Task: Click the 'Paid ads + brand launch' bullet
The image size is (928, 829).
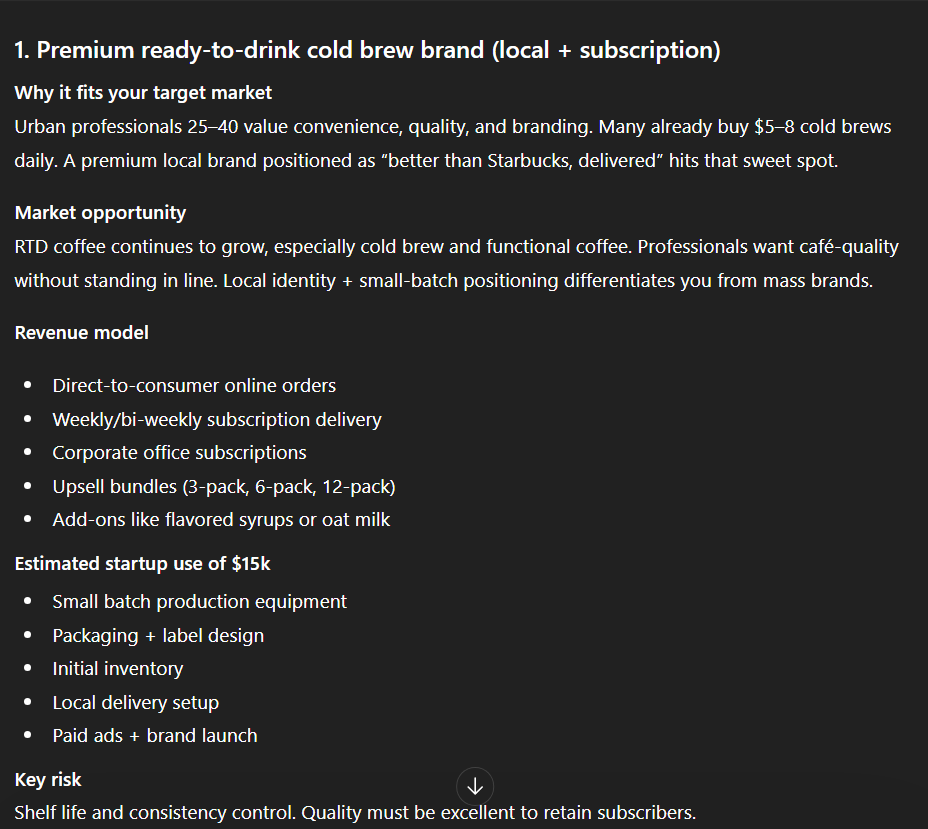Action: pos(155,736)
